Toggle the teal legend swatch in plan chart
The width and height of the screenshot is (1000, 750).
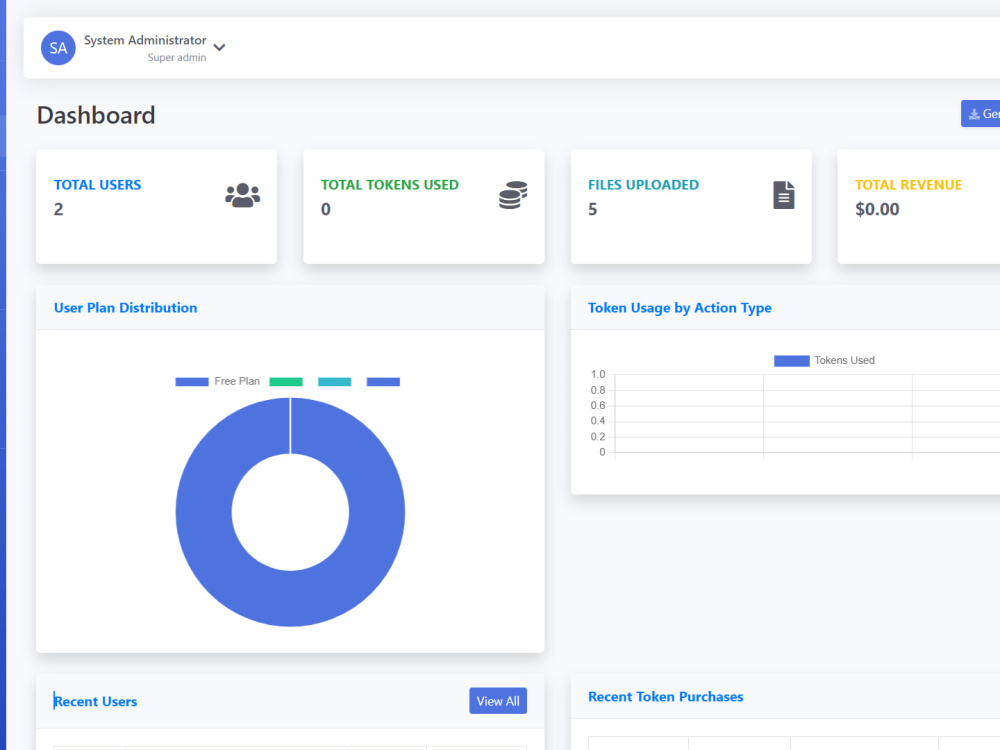tap(335, 381)
